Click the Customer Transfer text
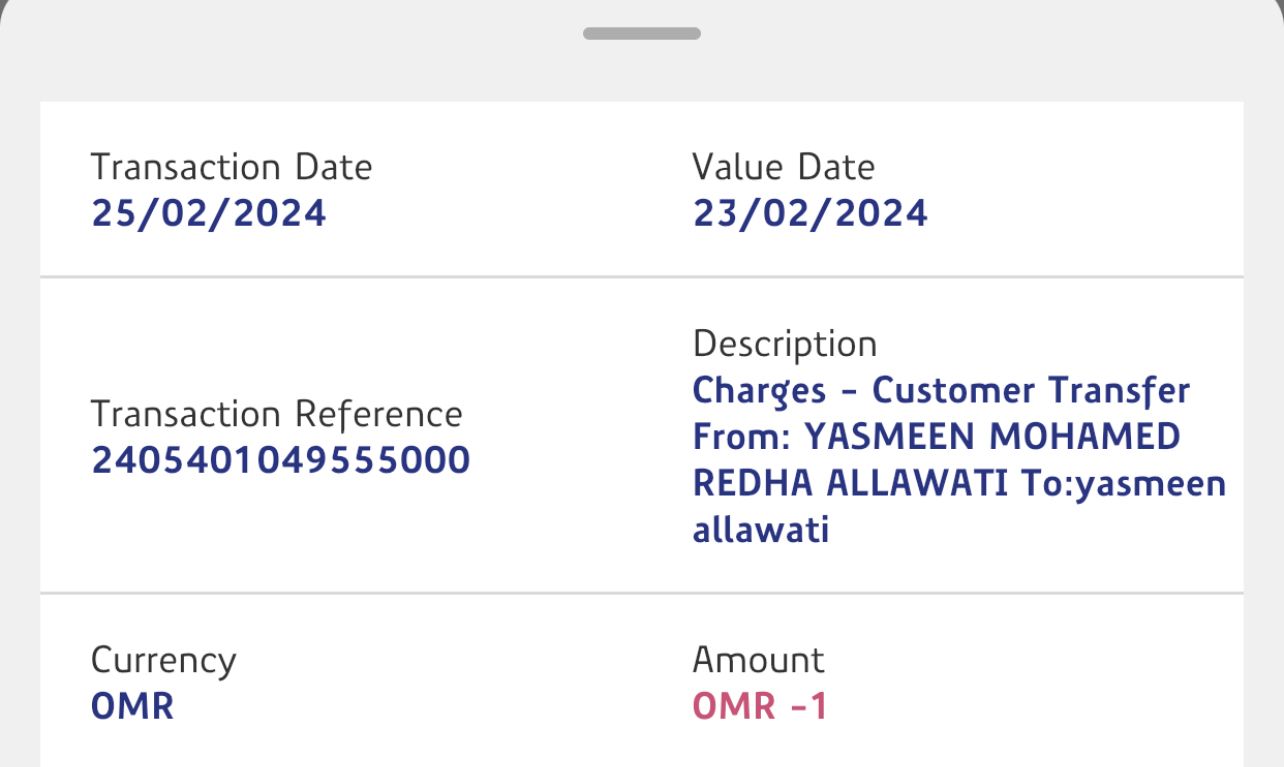The height and width of the screenshot is (767, 1284). tap(1031, 391)
